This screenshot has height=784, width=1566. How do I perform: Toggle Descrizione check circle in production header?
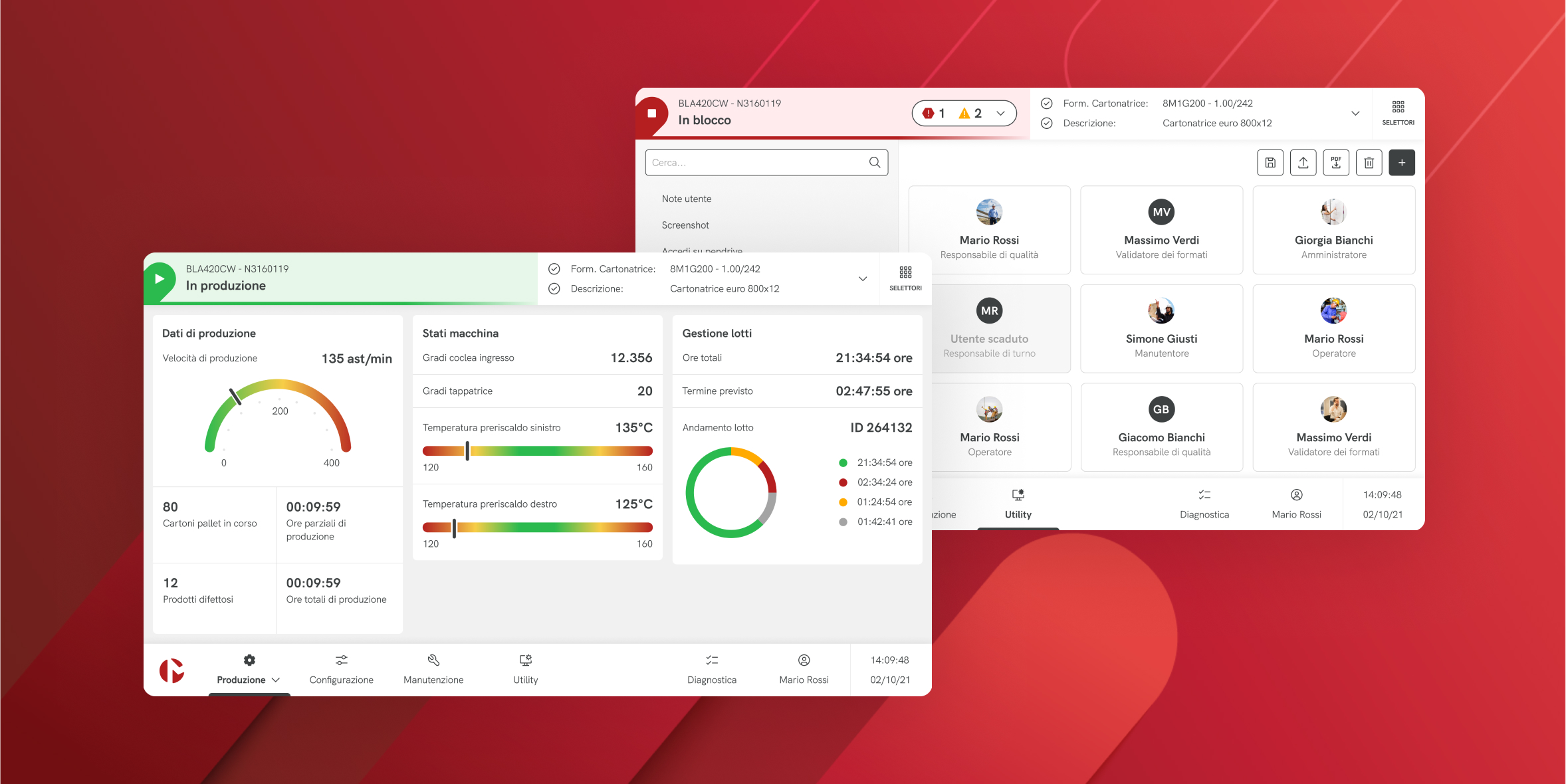tap(554, 289)
